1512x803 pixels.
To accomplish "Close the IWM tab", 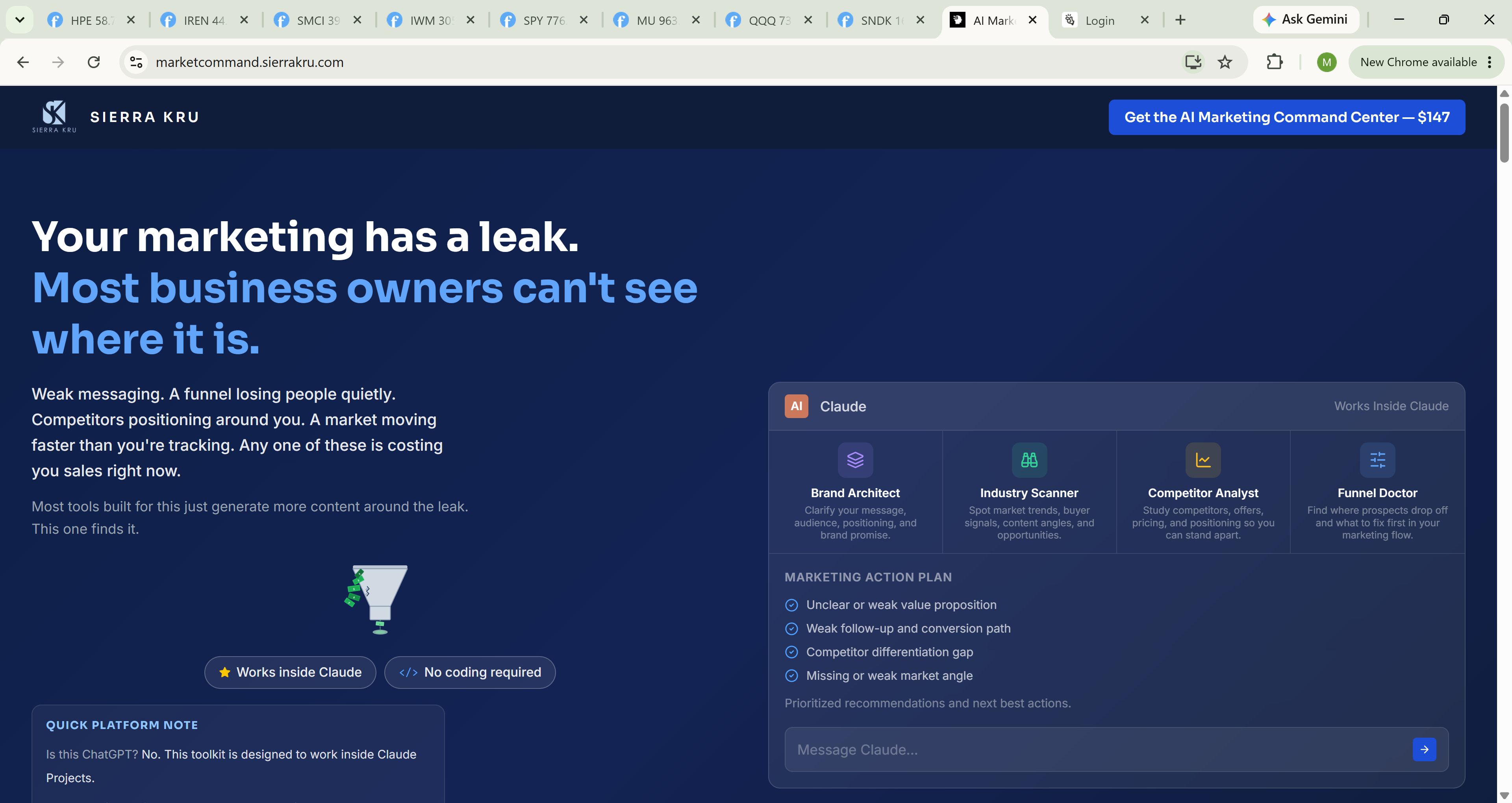I will click(470, 20).
